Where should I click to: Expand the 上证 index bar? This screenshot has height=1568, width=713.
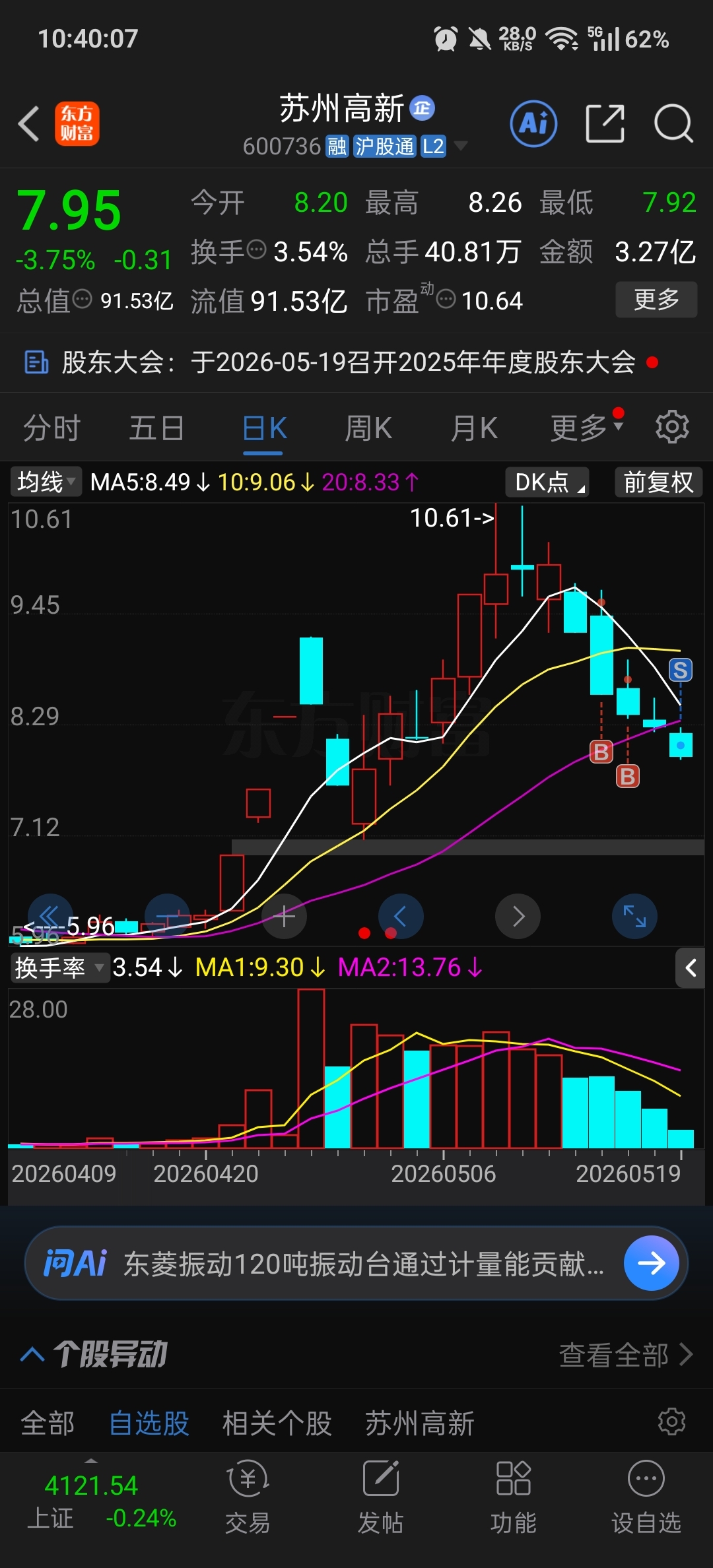coord(91,1460)
